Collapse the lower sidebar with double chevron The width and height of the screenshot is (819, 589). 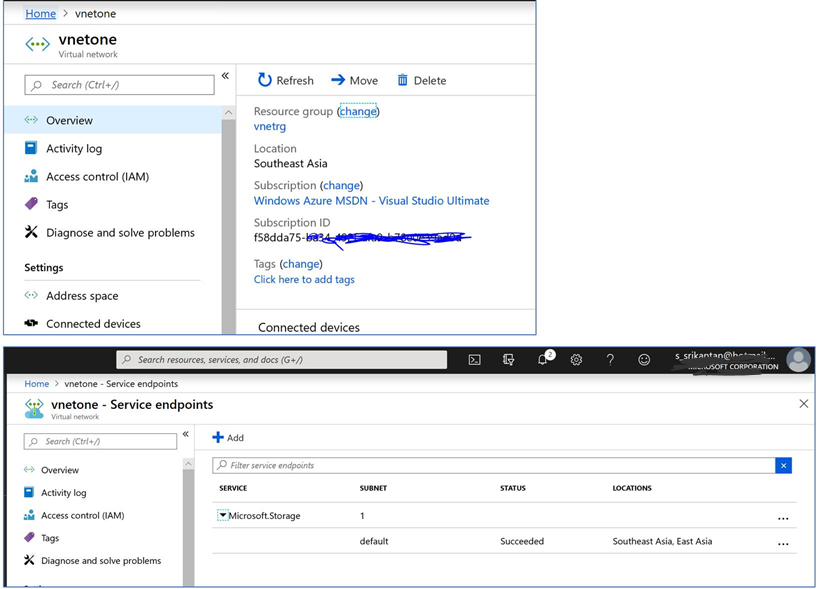pyautogui.click(x=186, y=435)
